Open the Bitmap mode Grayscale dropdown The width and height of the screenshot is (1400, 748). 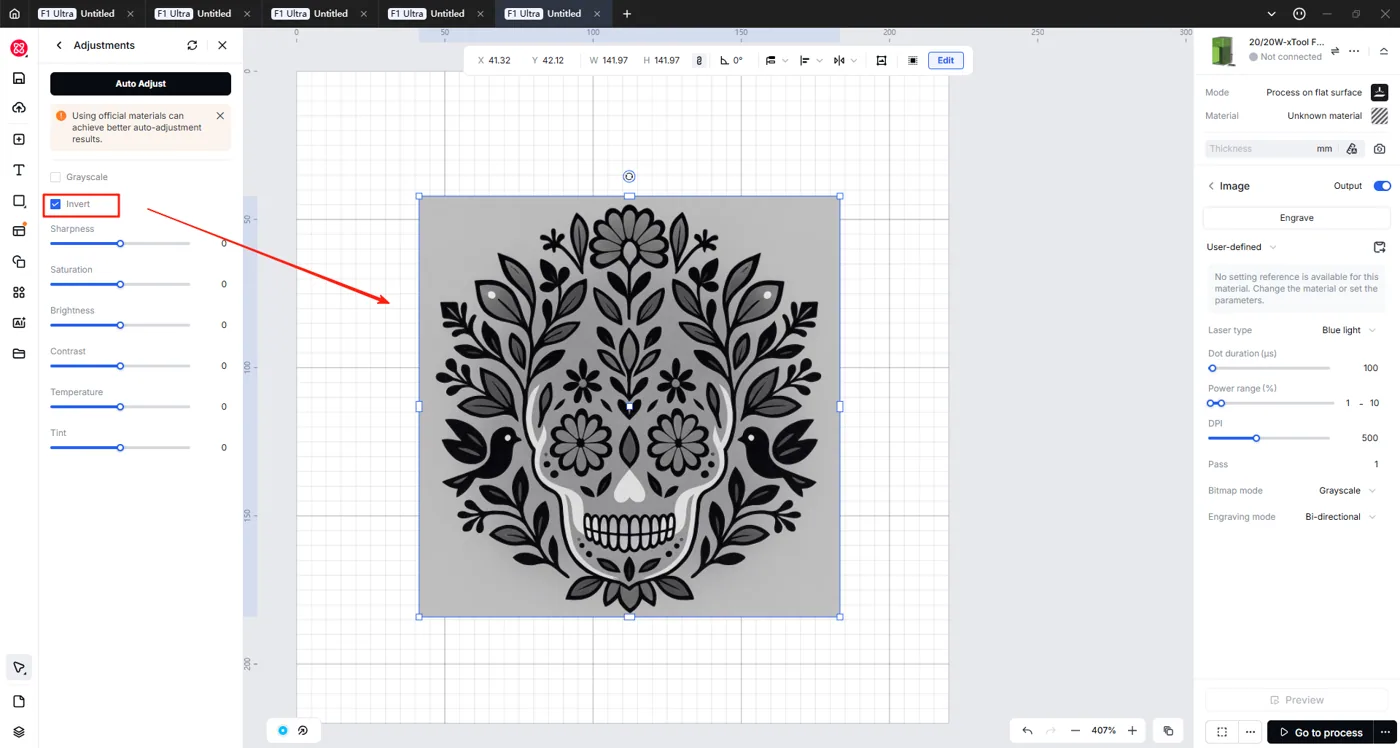1347,491
